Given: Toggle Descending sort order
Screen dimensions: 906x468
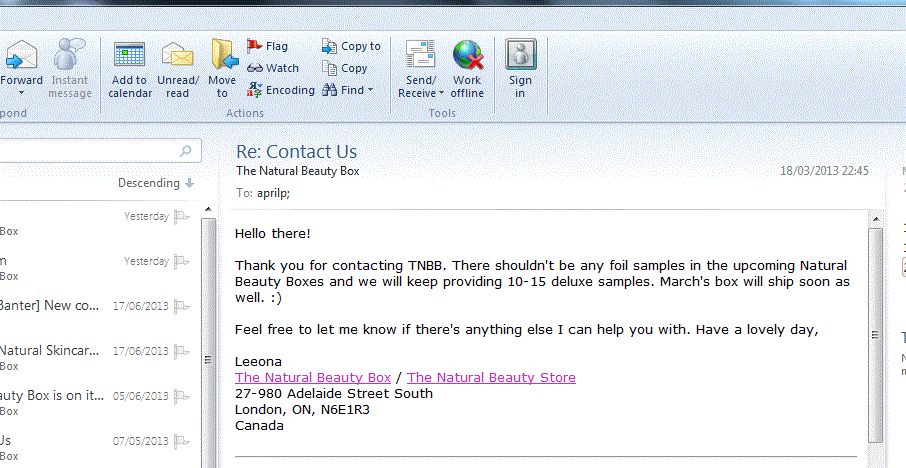Looking at the screenshot, I should pyautogui.click(x=156, y=183).
